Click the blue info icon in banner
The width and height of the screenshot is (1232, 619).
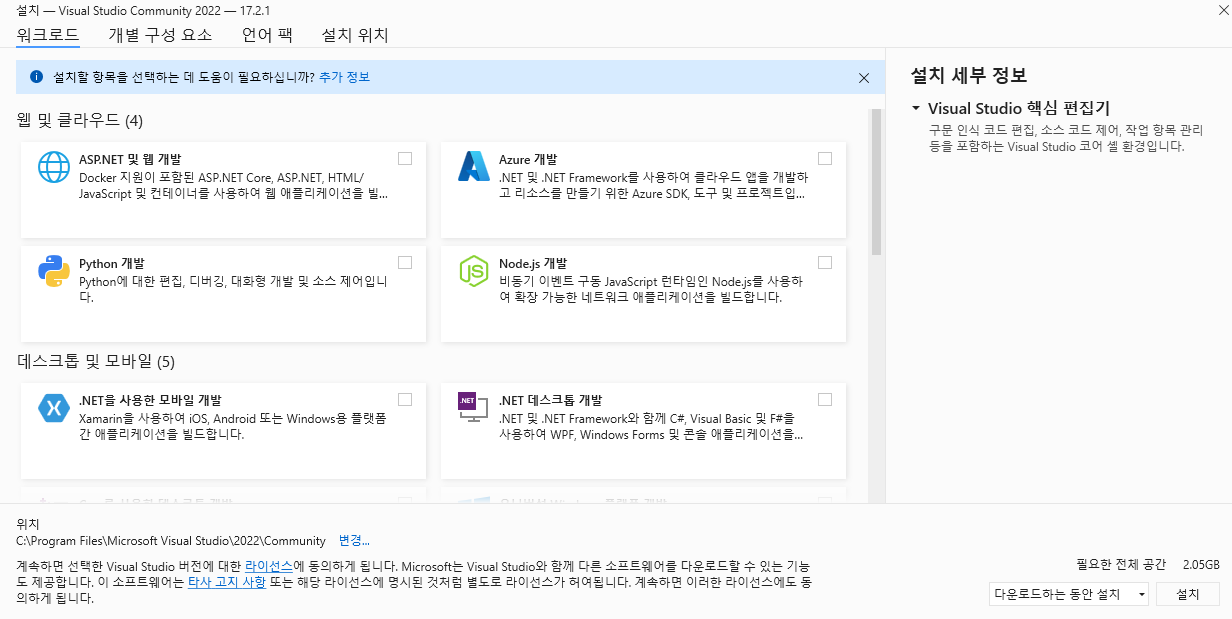pos(37,76)
